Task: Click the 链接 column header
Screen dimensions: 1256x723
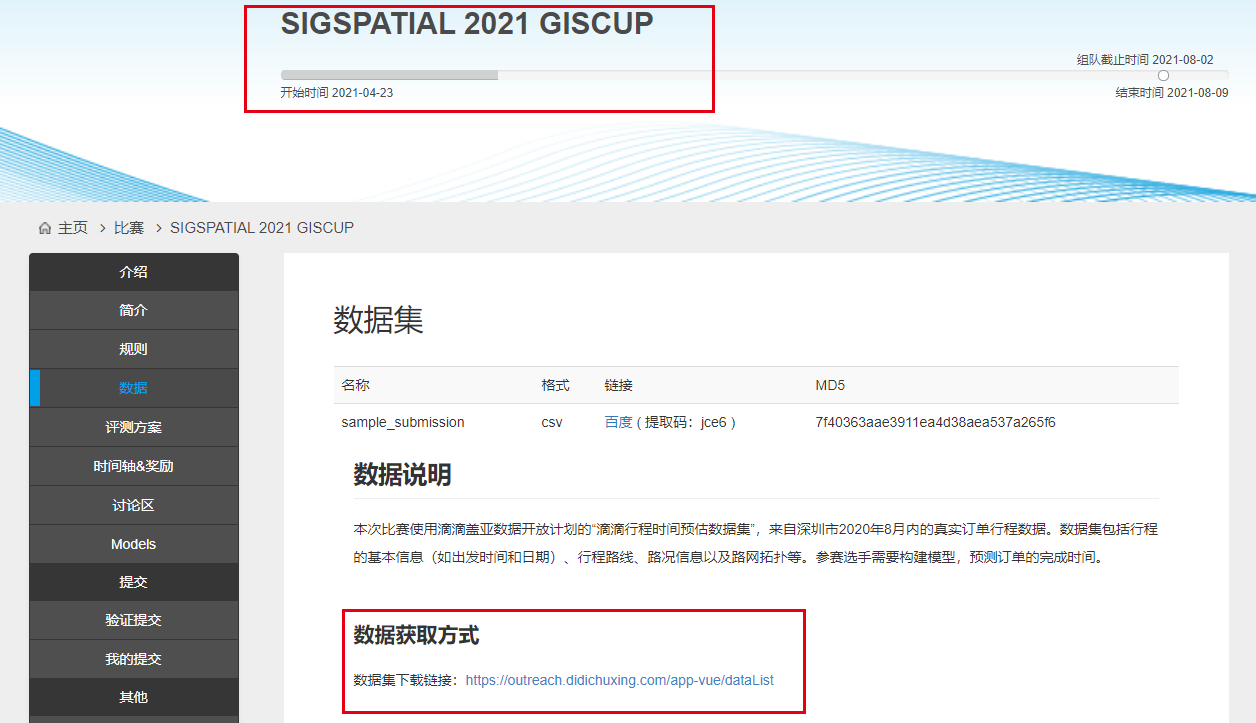Action: (x=618, y=385)
